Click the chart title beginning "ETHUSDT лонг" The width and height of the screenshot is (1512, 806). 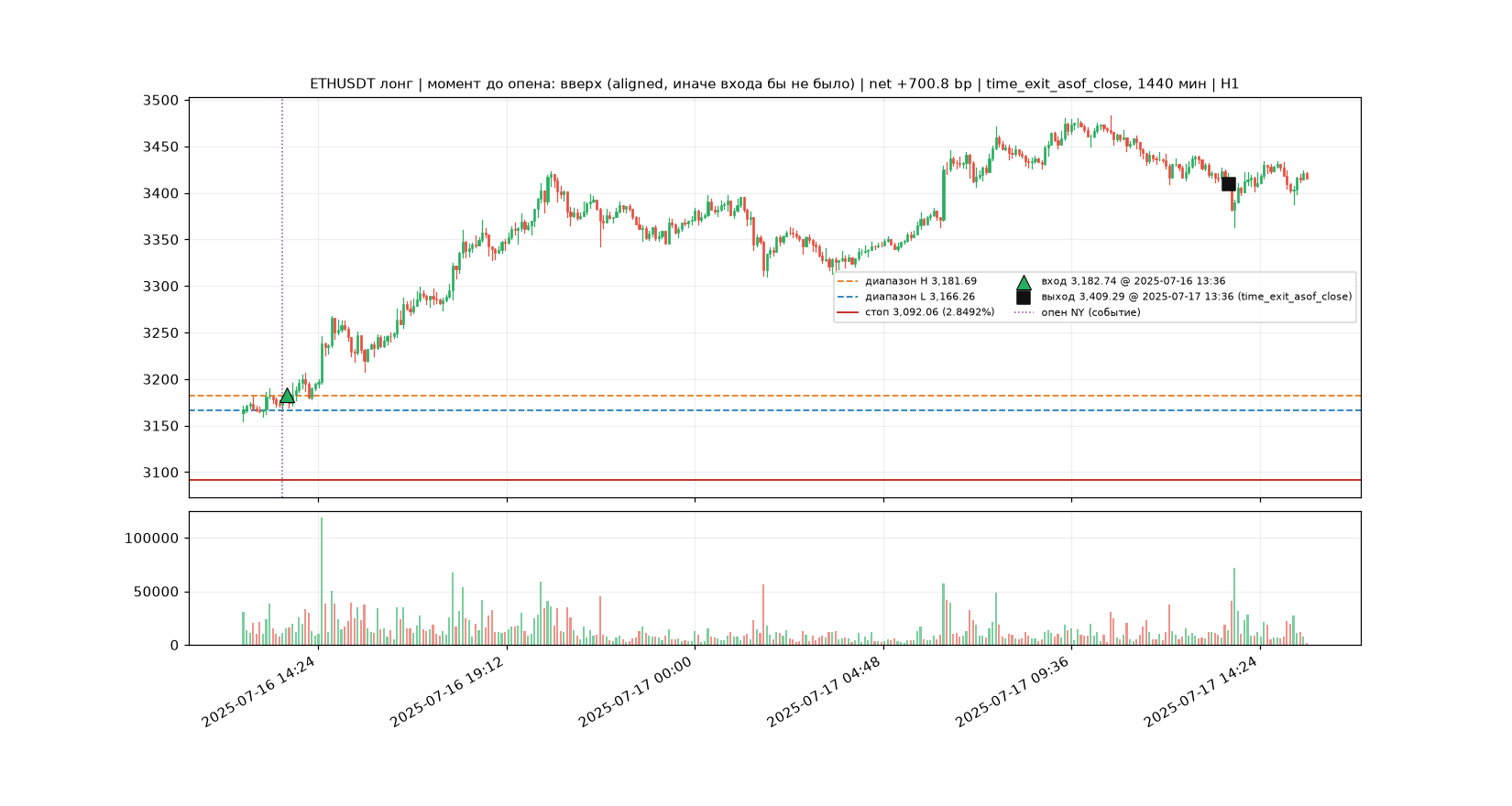[x=774, y=83]
